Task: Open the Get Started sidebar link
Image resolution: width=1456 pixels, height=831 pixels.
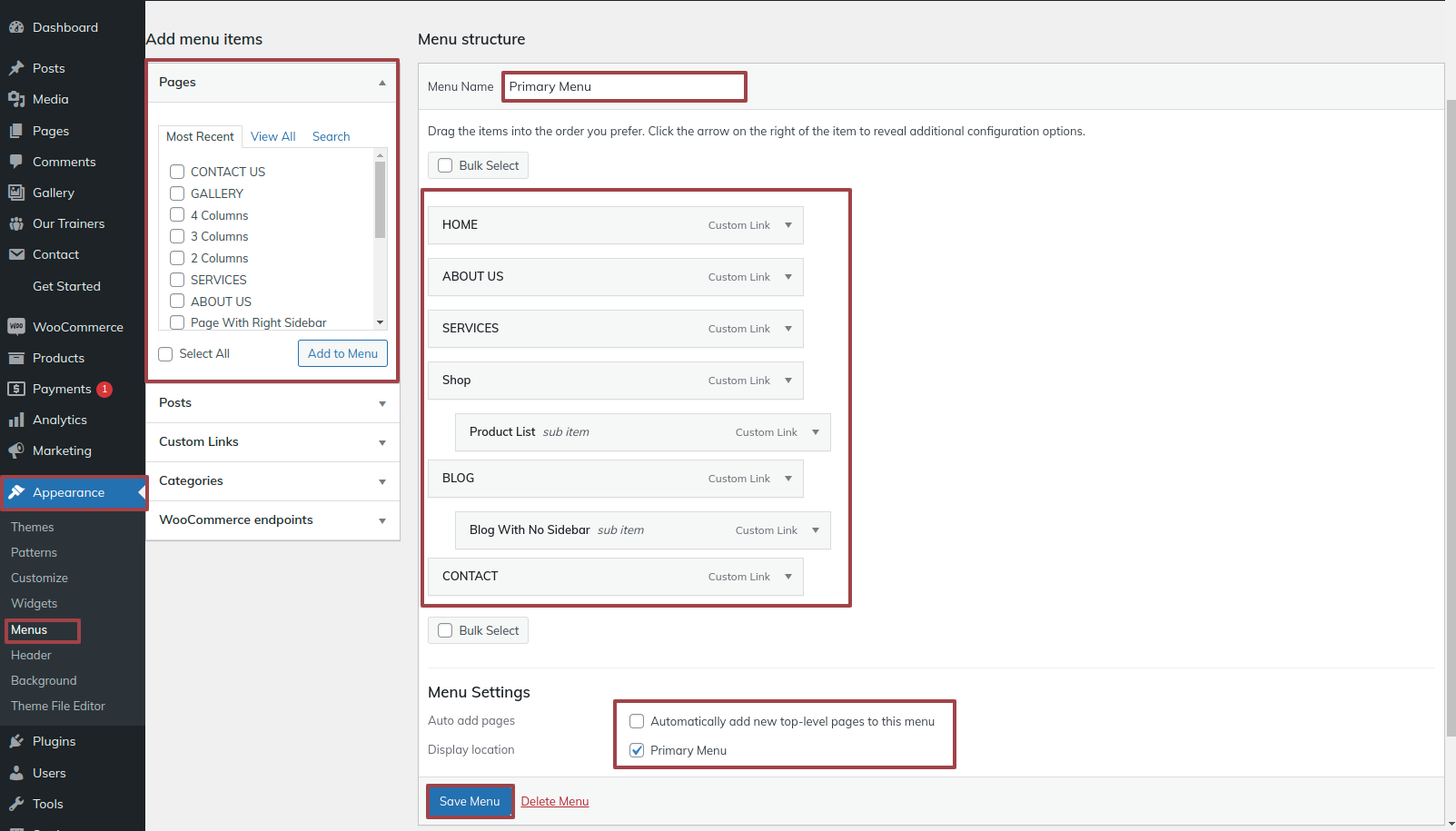Action: coord(66,286)
